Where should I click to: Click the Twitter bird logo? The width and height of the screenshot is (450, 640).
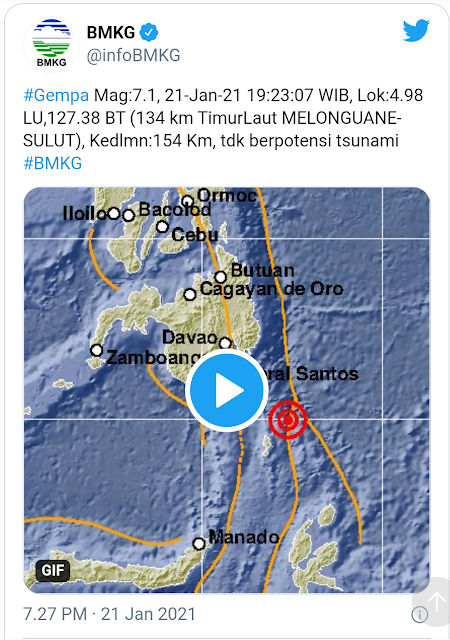click(416, 30)
